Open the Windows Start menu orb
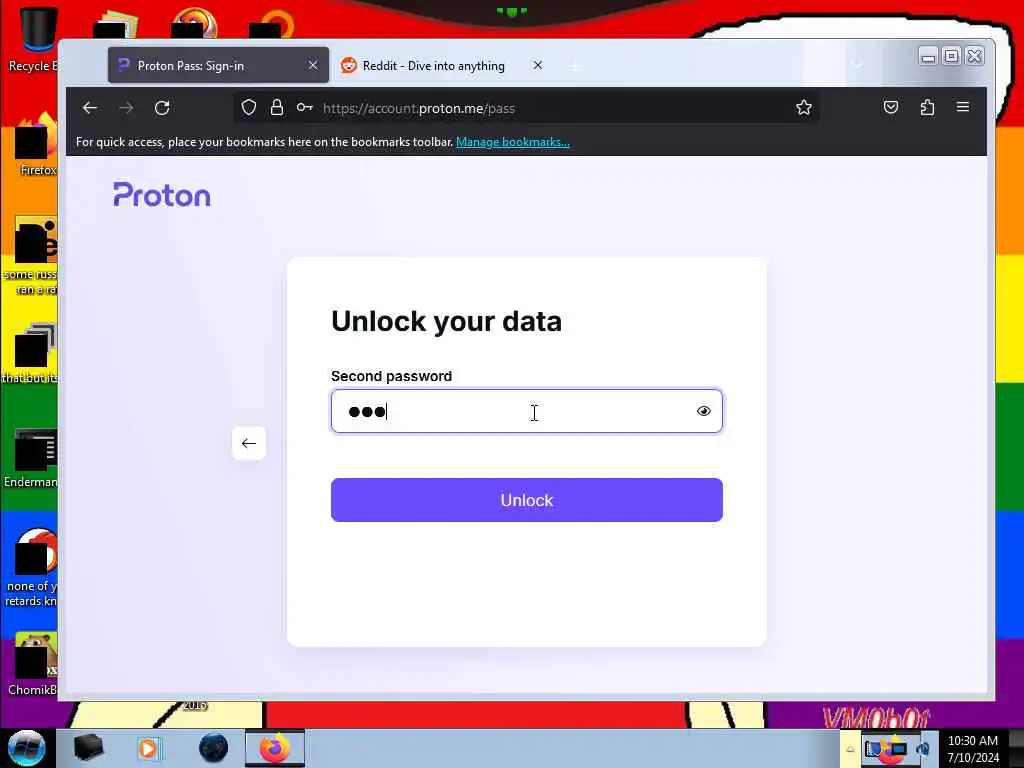The height and width of the screenshot is (768, 1024). pos(26,748)
